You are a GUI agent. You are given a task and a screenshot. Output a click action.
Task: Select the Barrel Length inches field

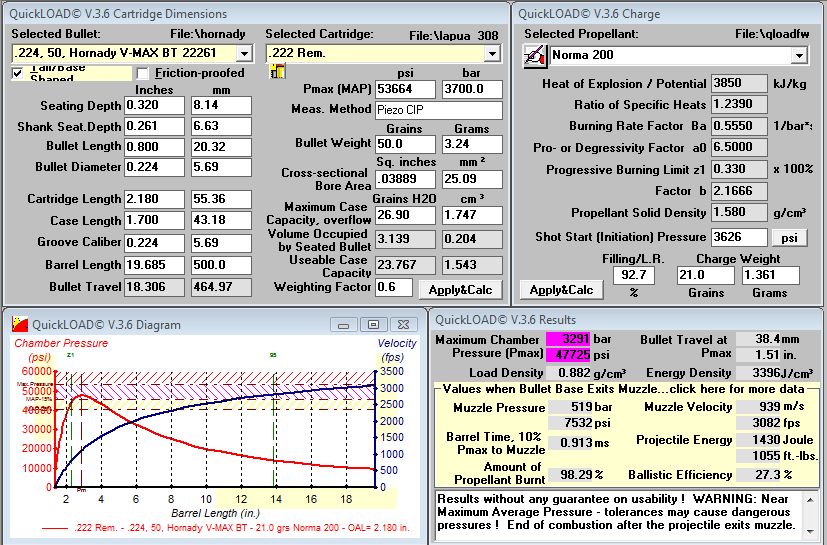(x=155, y=265)
